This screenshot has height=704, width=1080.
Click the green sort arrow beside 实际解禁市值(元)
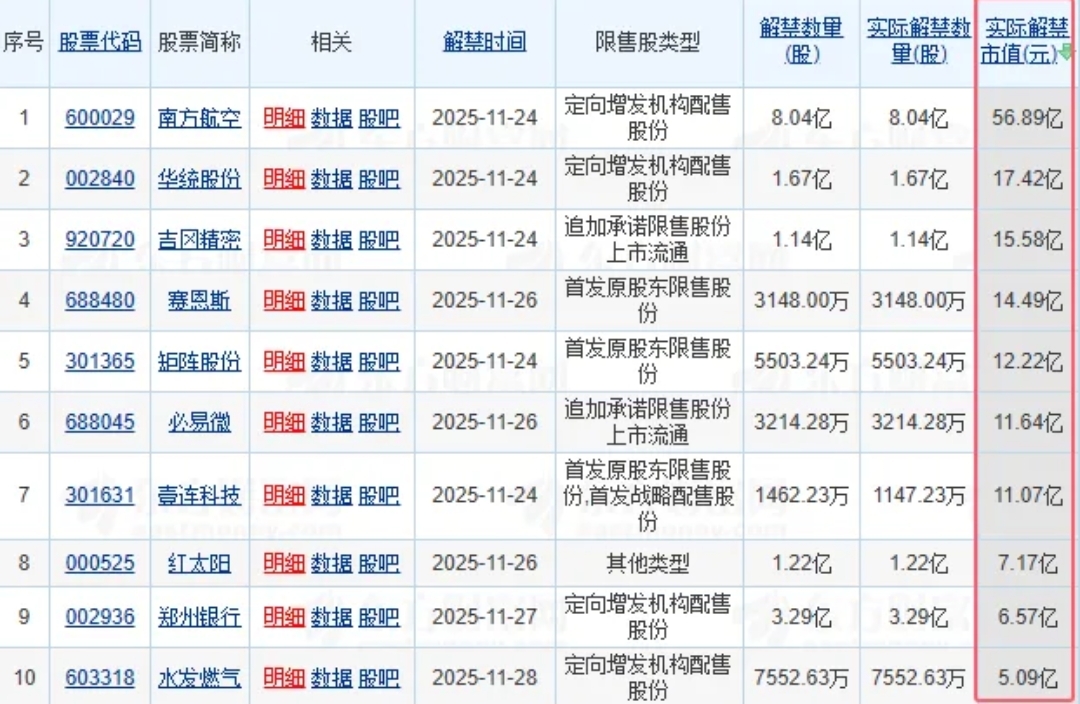pos(1065,52)
